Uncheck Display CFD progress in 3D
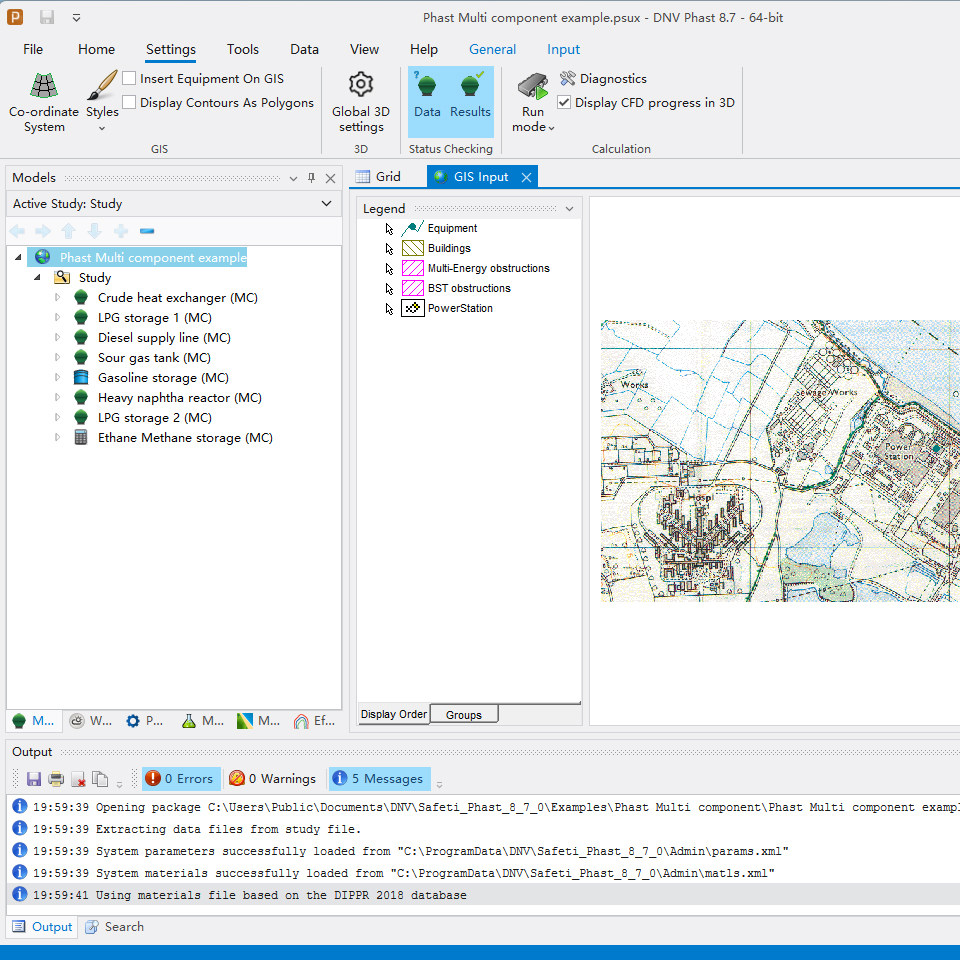Viewport: 960px width, 960px height. coord(565,102)
